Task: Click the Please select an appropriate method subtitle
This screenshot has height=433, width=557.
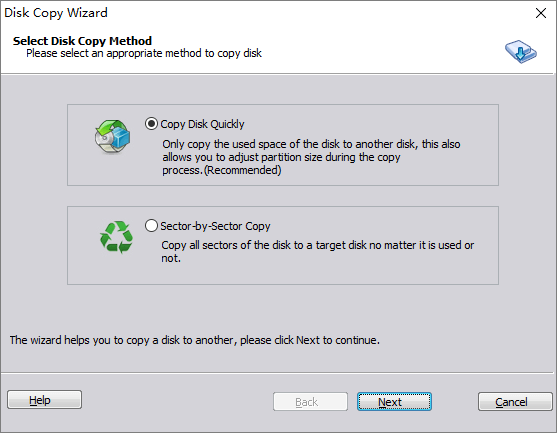Action: coord(144,53)
